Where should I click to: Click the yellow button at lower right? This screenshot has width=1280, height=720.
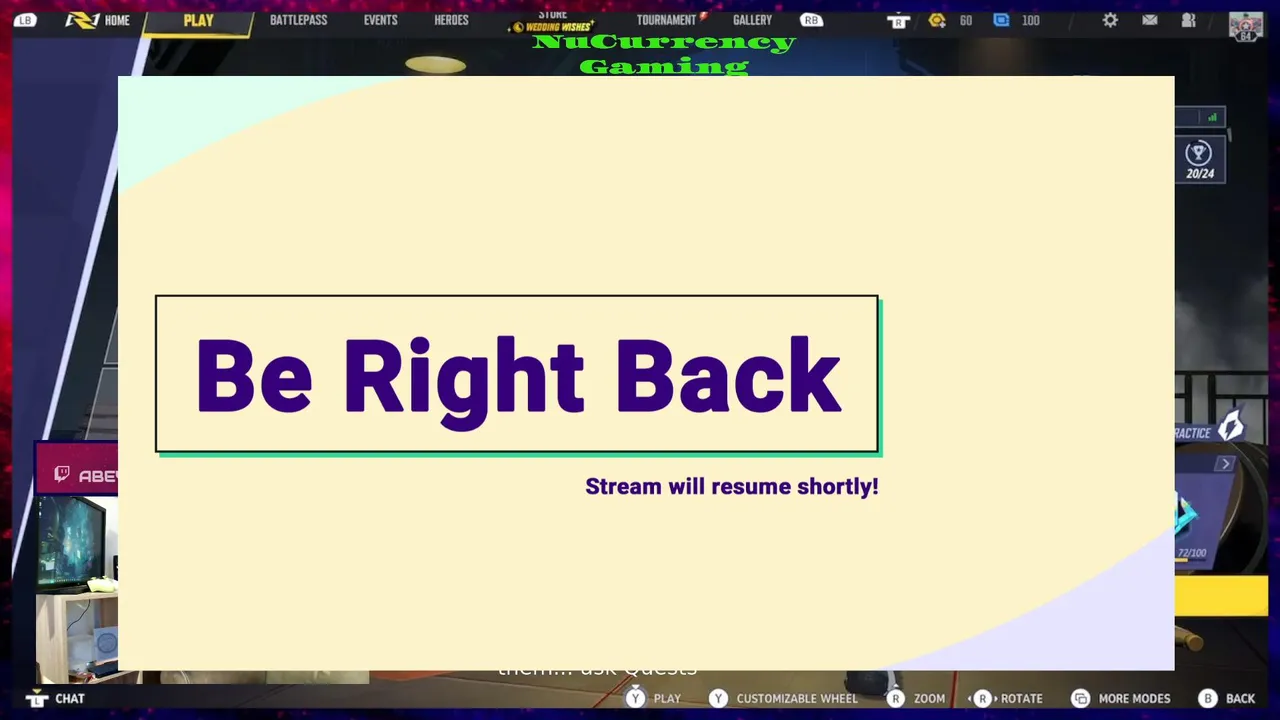click(1221, 596)
